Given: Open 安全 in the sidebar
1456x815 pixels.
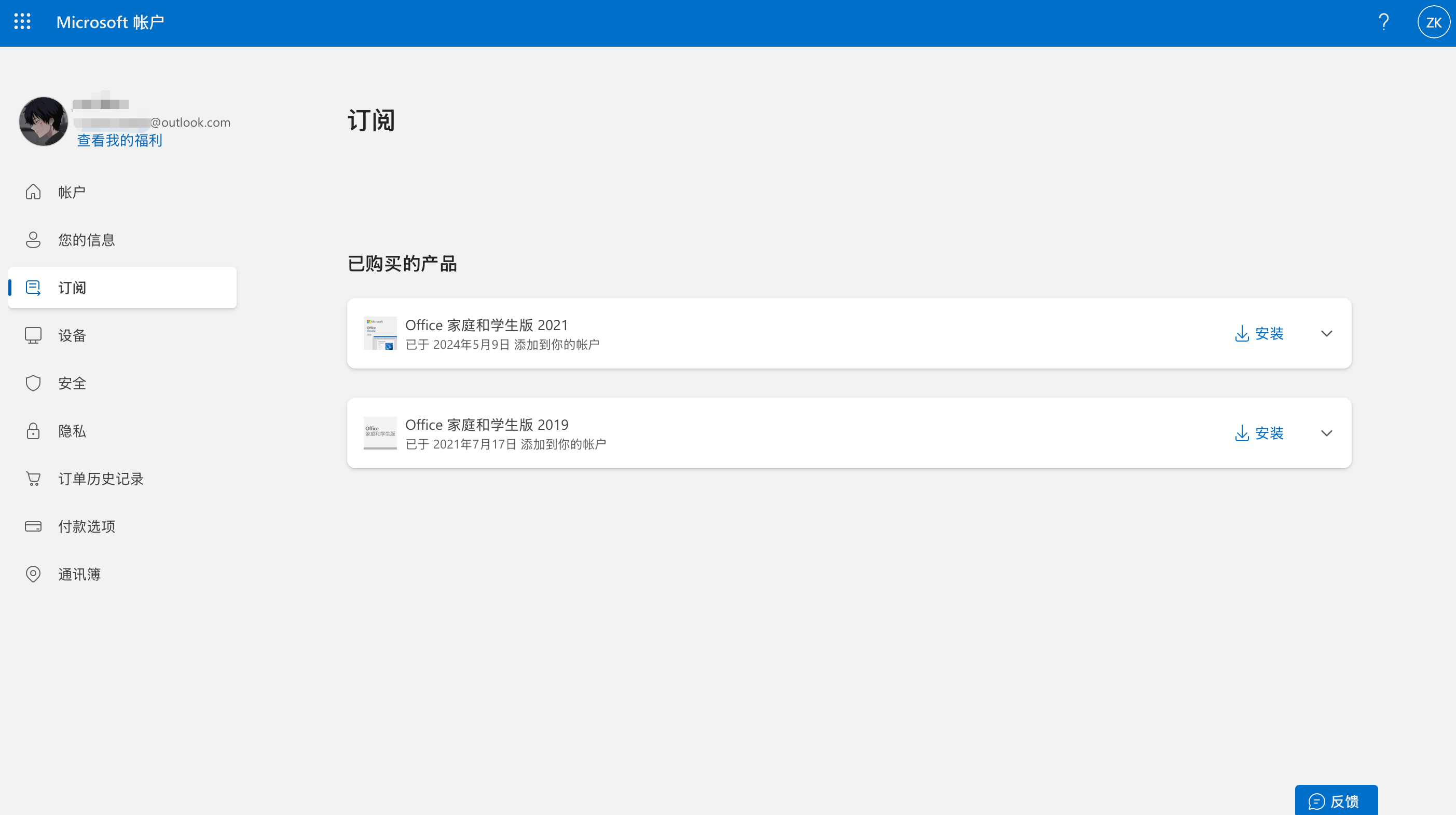Looking at the screenshot, I should [x=122, y=383].
